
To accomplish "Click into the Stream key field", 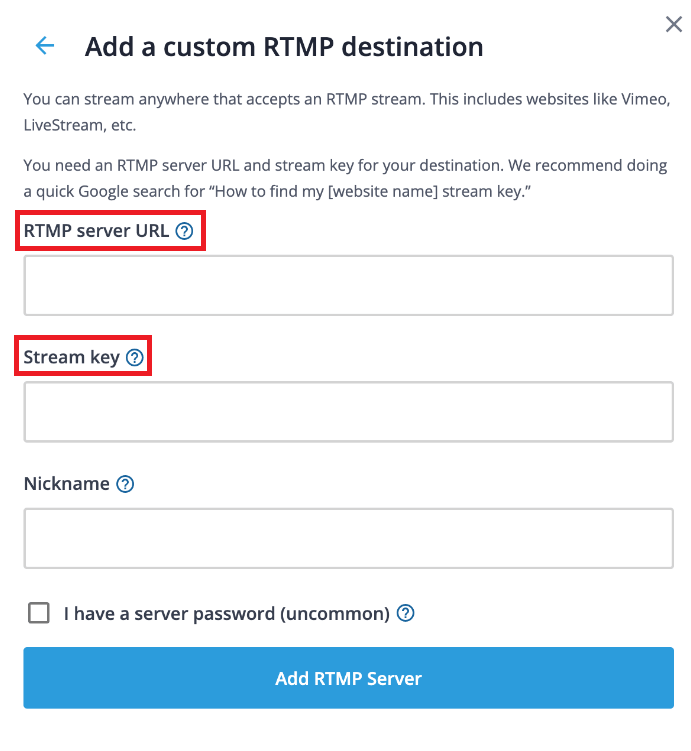I will (x=349, y=412).
